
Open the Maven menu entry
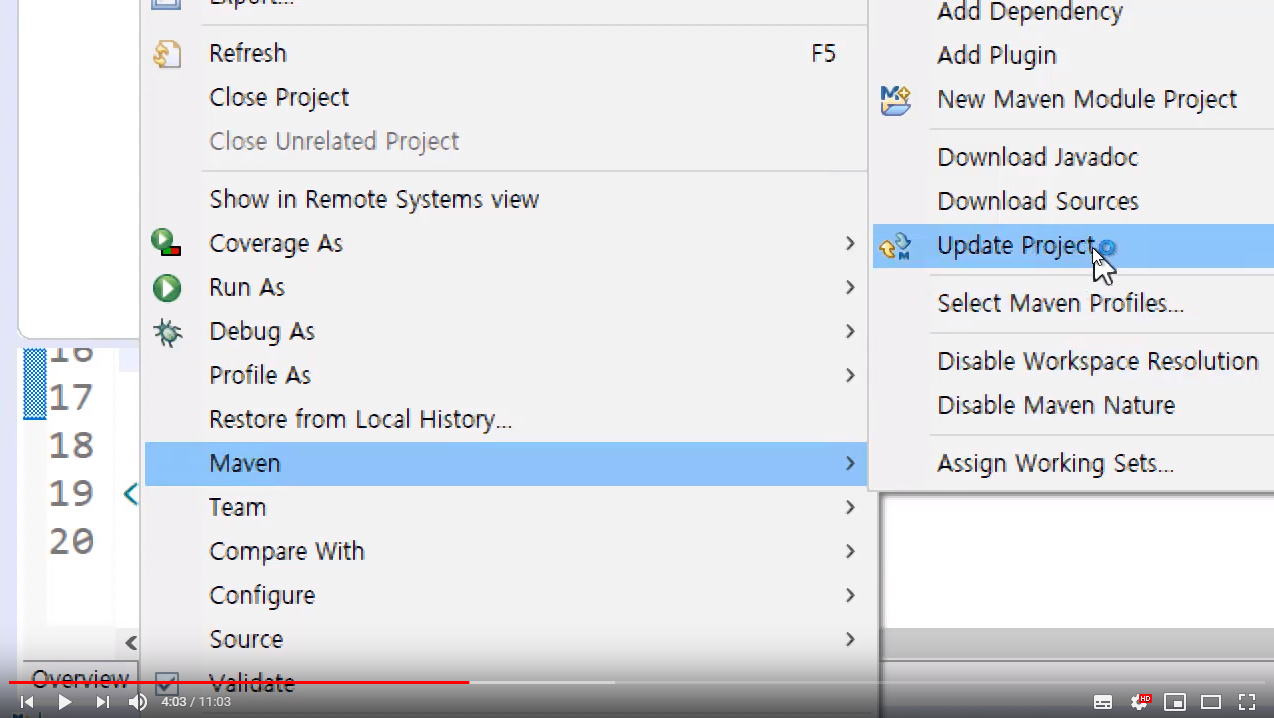click(x=505, y=463)
